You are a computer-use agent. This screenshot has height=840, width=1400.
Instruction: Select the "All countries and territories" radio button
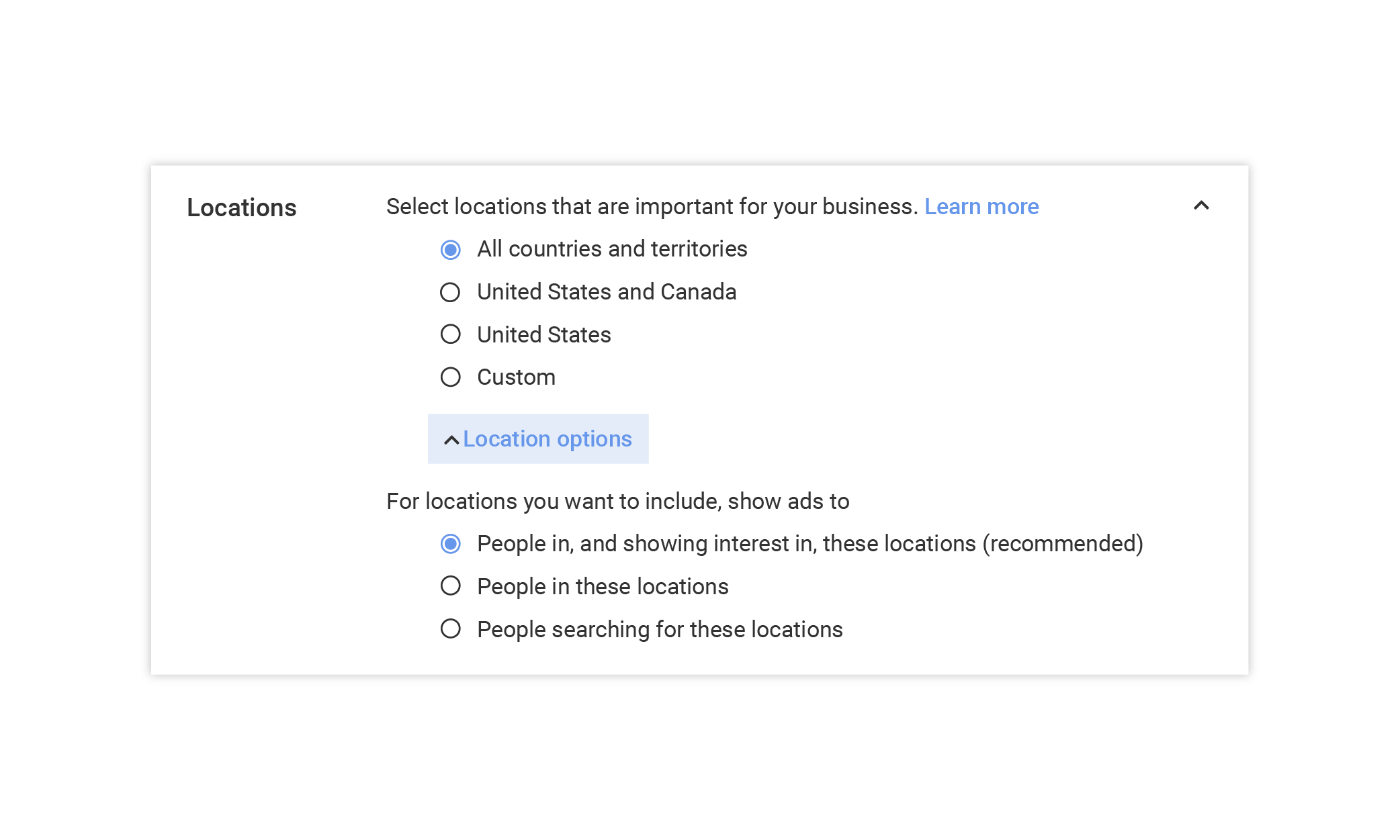(450, 250)
